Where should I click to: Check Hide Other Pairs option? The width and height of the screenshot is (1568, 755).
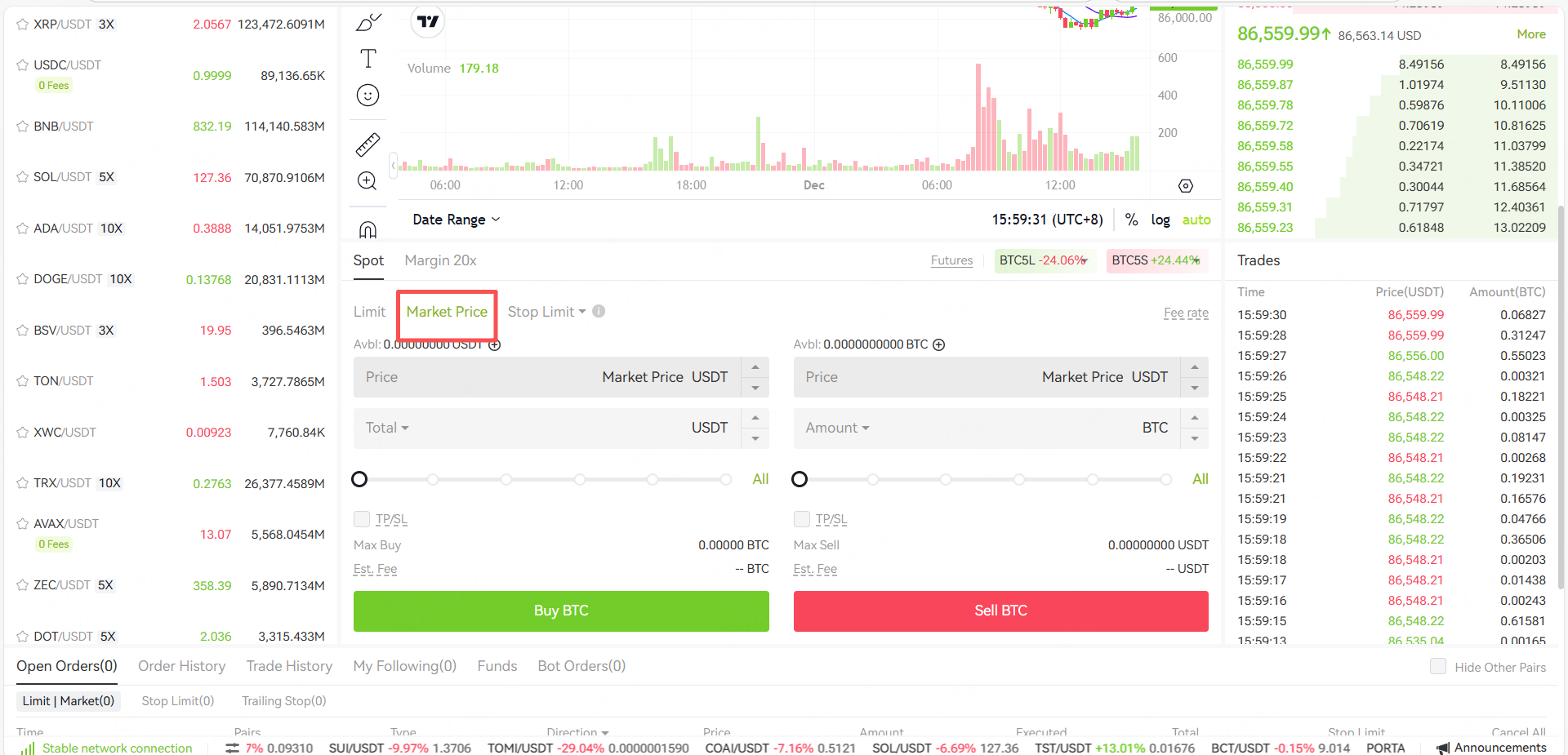pyautogui.click(x=1438, y=667)
